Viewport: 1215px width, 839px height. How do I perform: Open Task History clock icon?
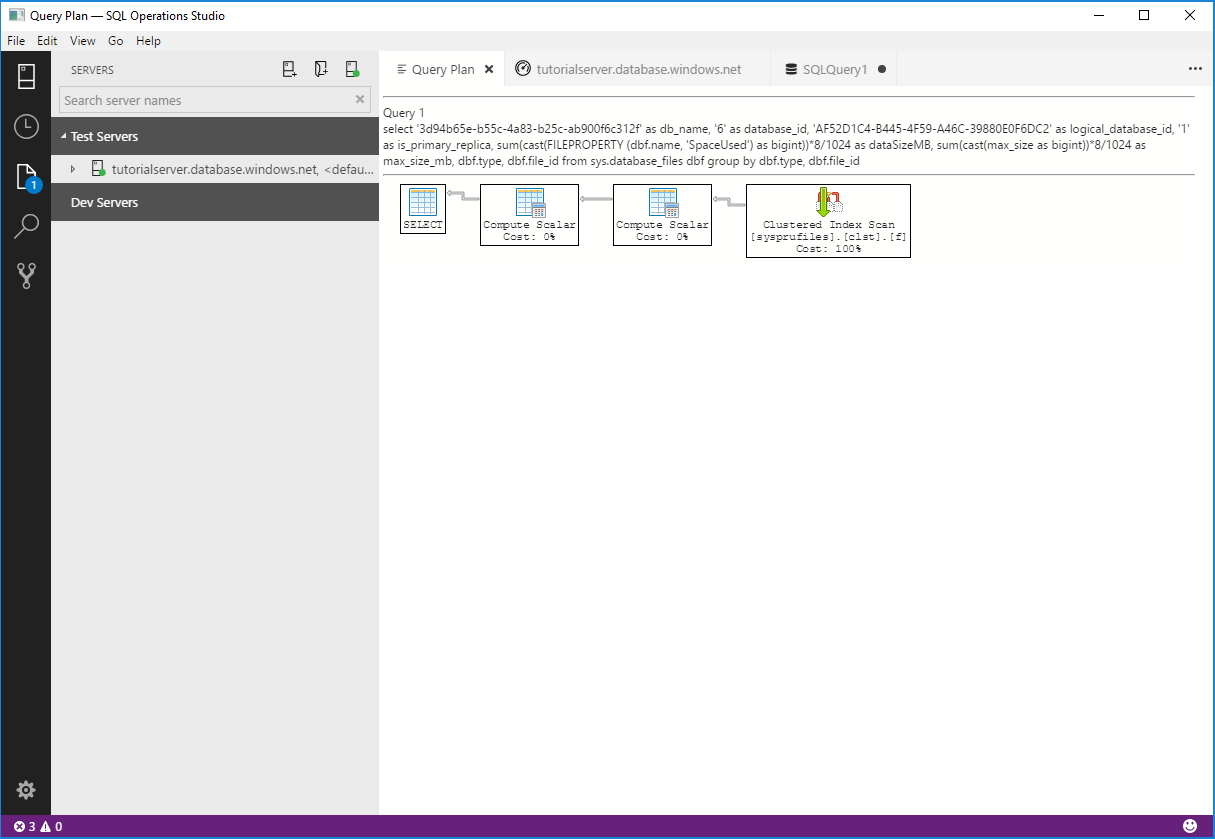(x=26, y=126)
